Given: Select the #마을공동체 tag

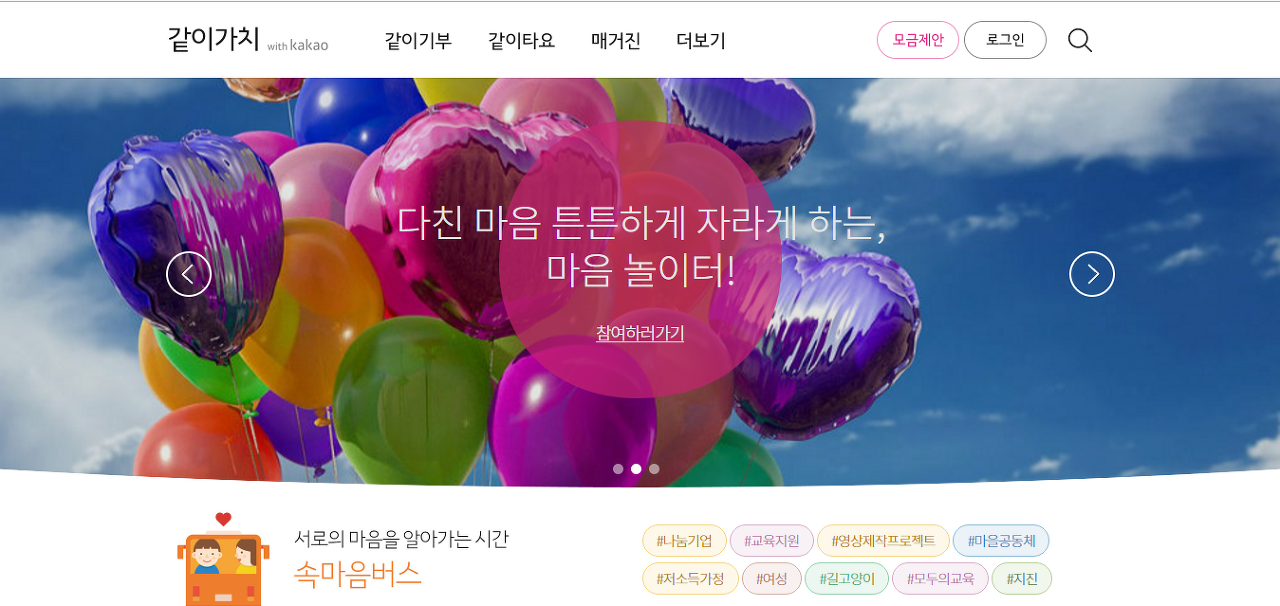Looking at the screenshot, I should [1001, 541].
